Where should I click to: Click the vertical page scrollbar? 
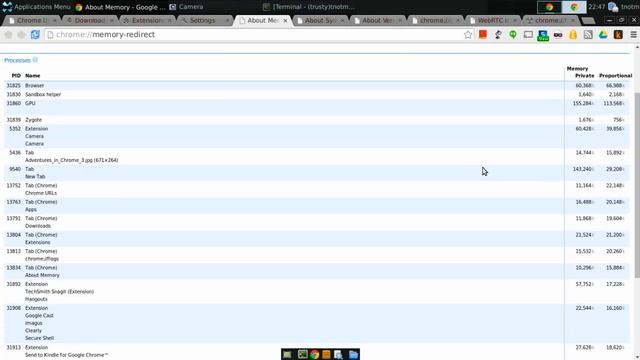click(637, 185)
